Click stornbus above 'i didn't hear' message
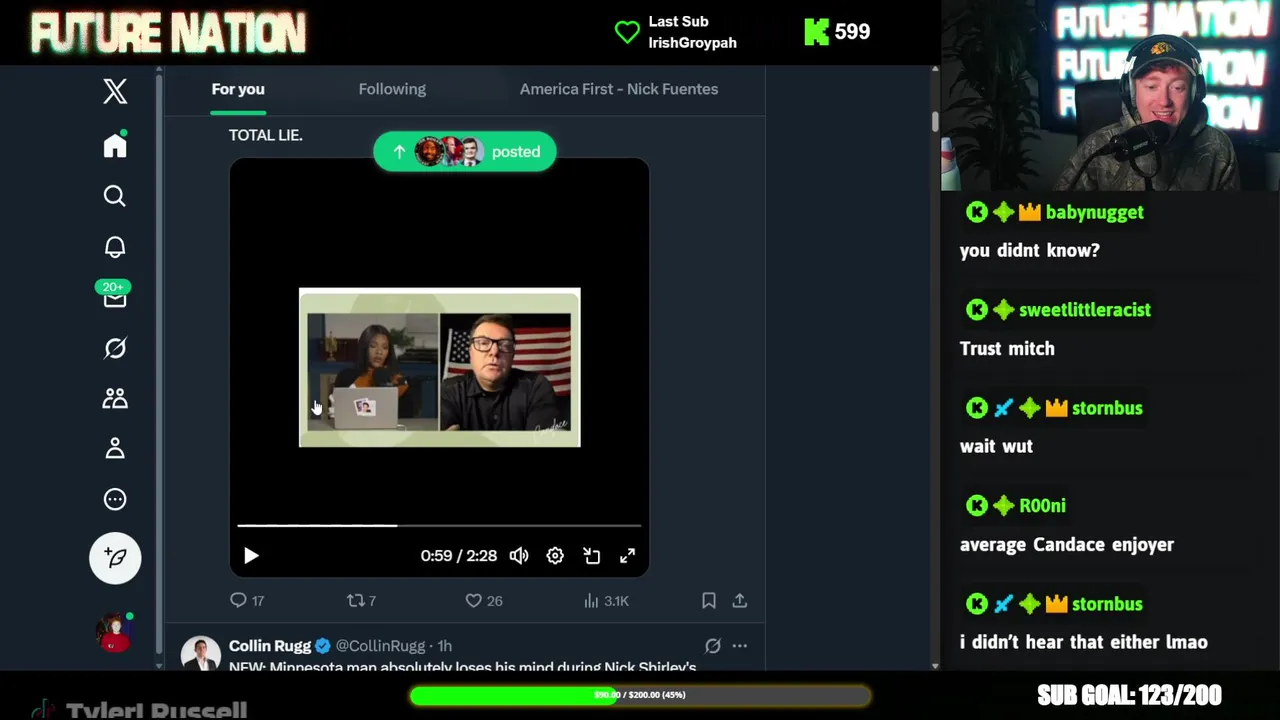The height and width of the screenshot is (720, 1280). 1107,604
